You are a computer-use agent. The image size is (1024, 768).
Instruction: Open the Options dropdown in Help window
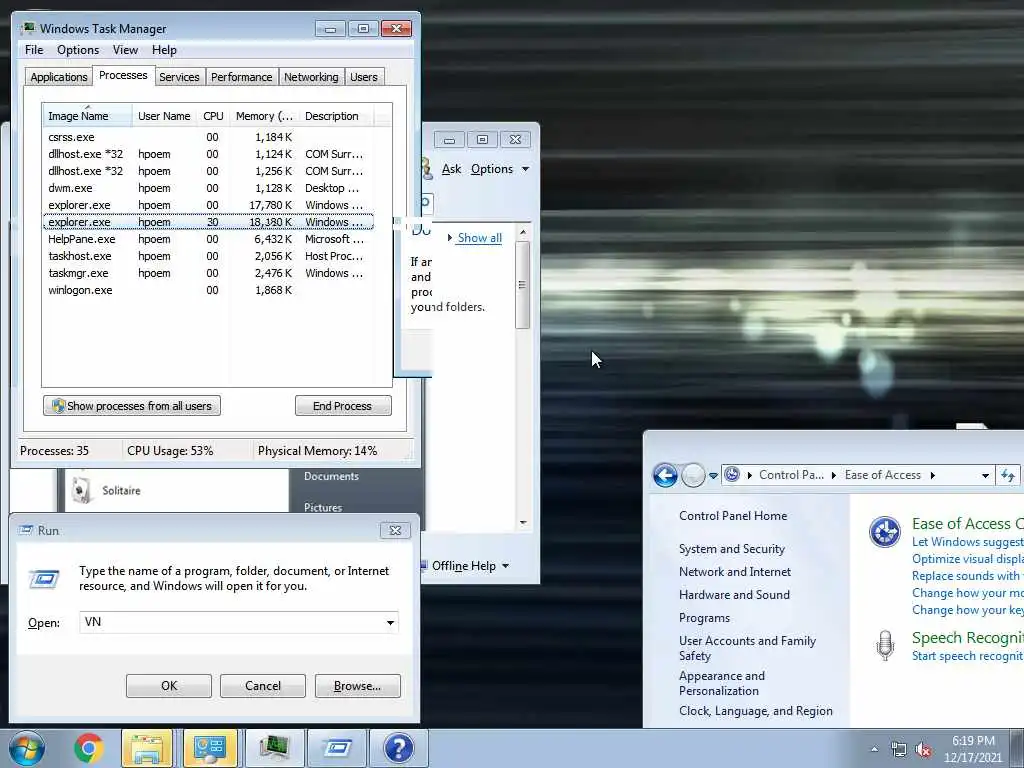point(500,169)
